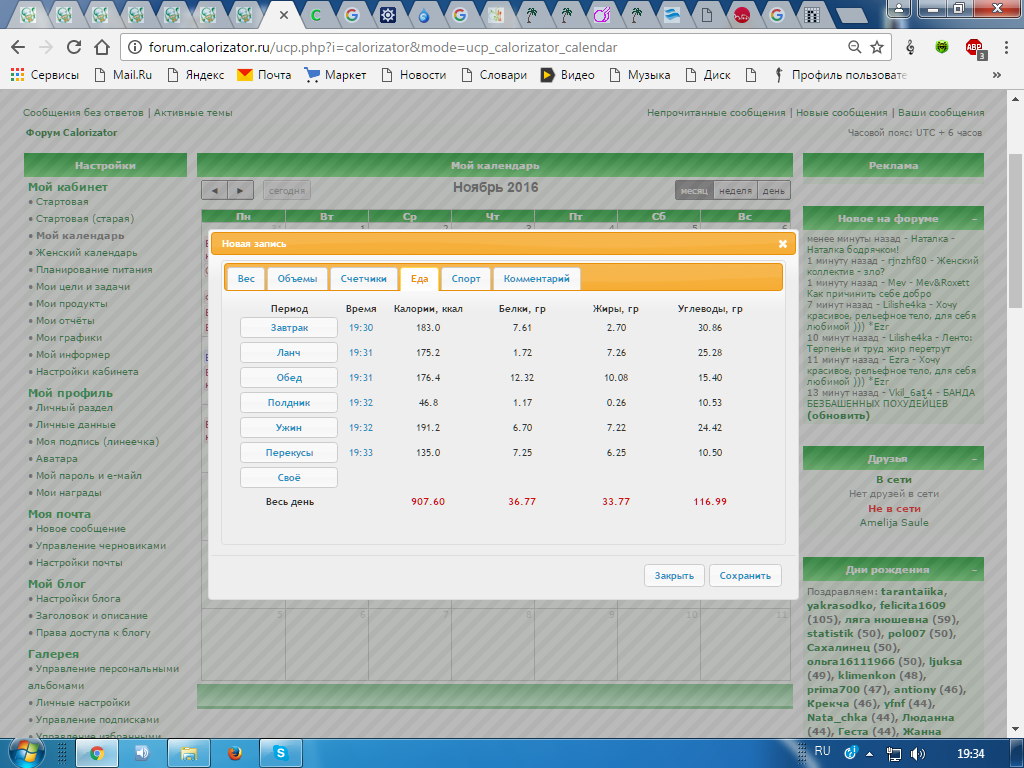
Task: Show hidden system tray icons
Action: [x=869, y=754]
